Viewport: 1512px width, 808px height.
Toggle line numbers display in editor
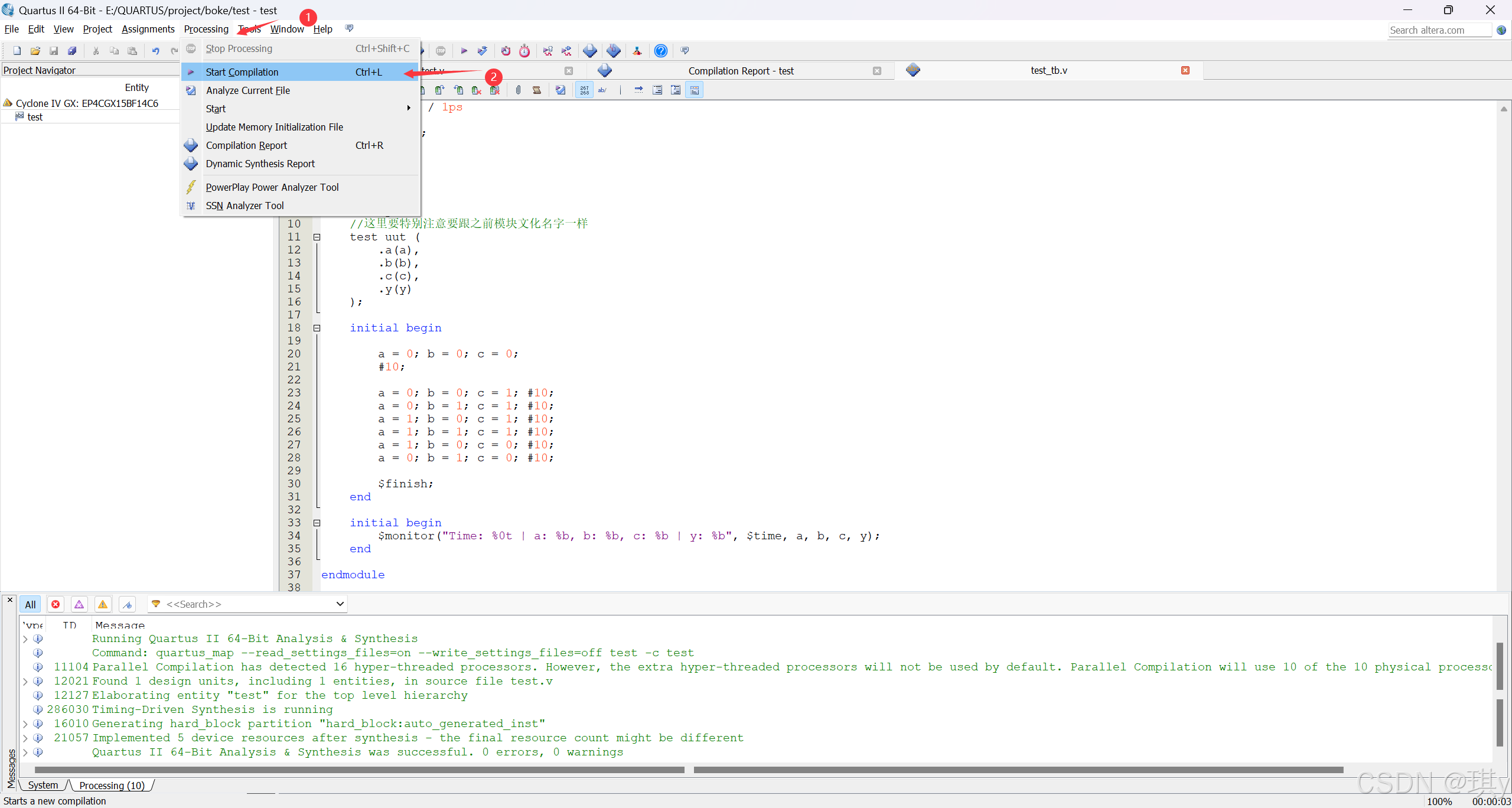point(584,90)
